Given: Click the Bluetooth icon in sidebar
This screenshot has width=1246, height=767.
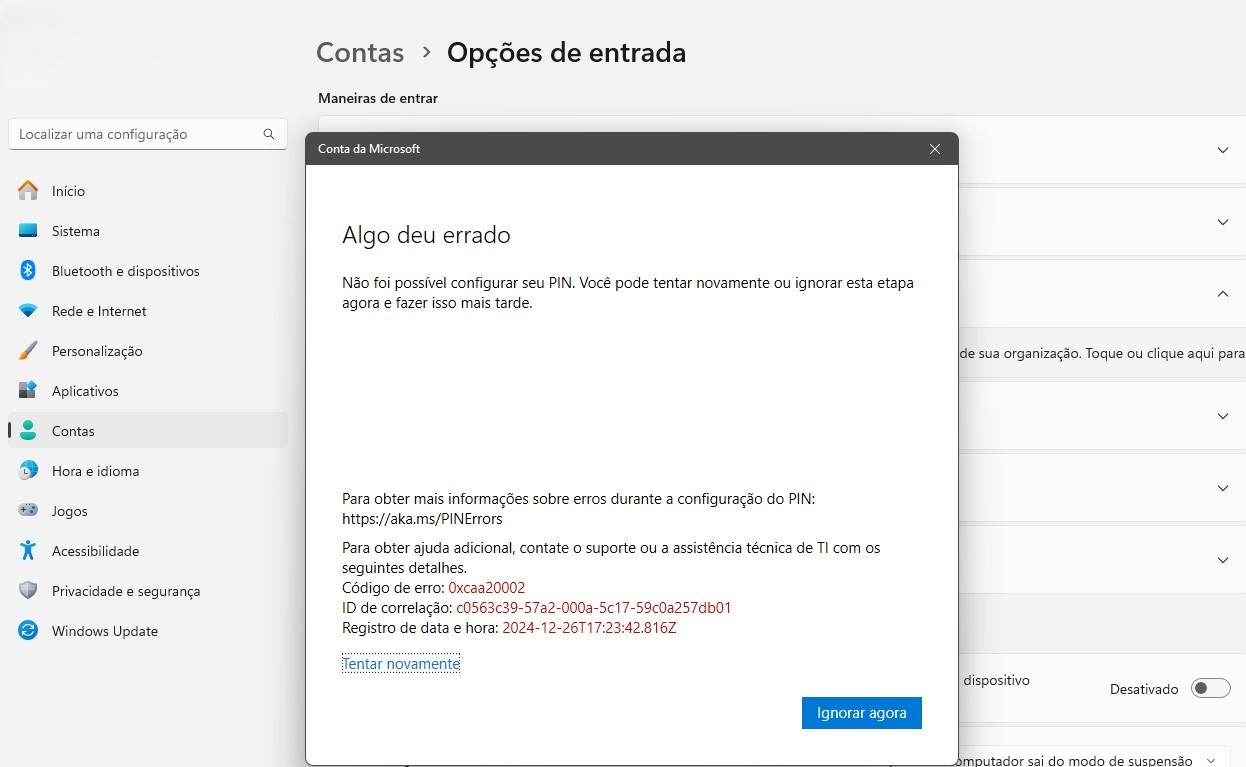Looking at the screenshot, I should tap(28, 271).
